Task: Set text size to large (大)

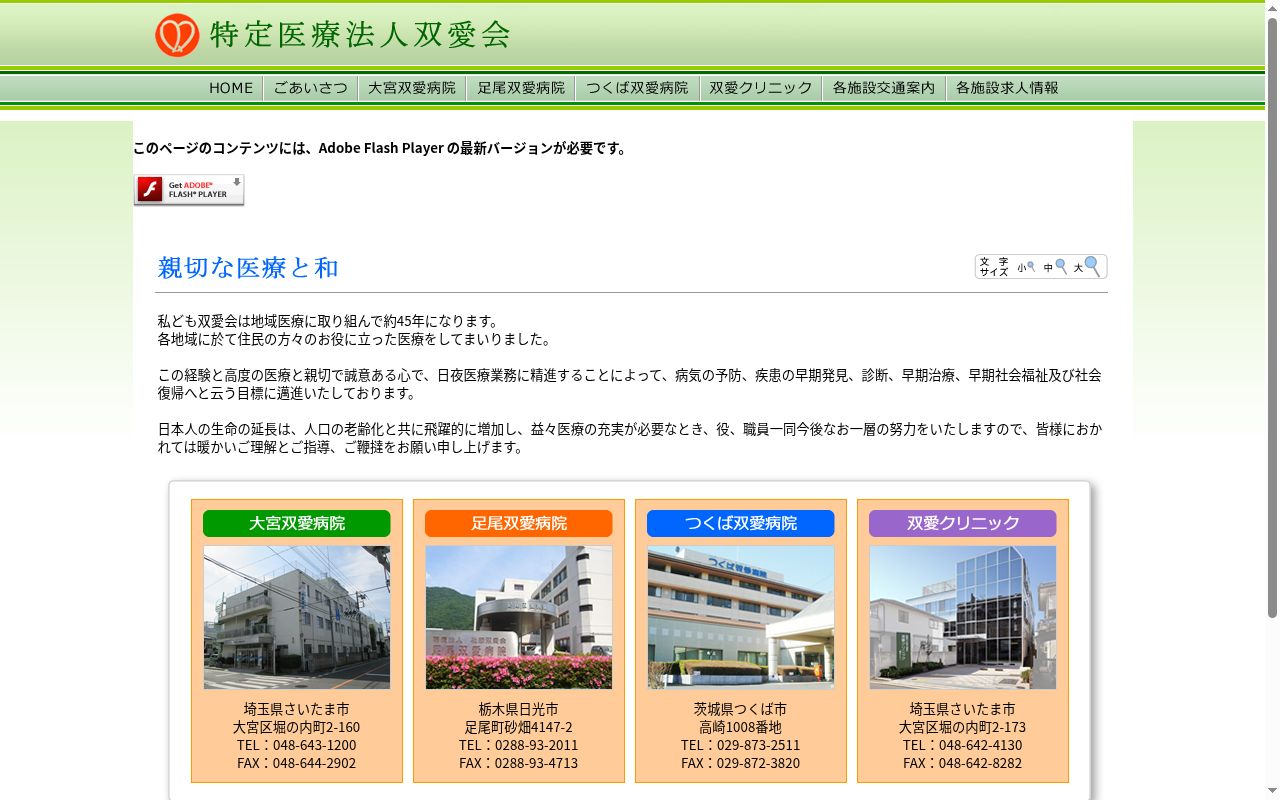Action: tap(1087, 267)
